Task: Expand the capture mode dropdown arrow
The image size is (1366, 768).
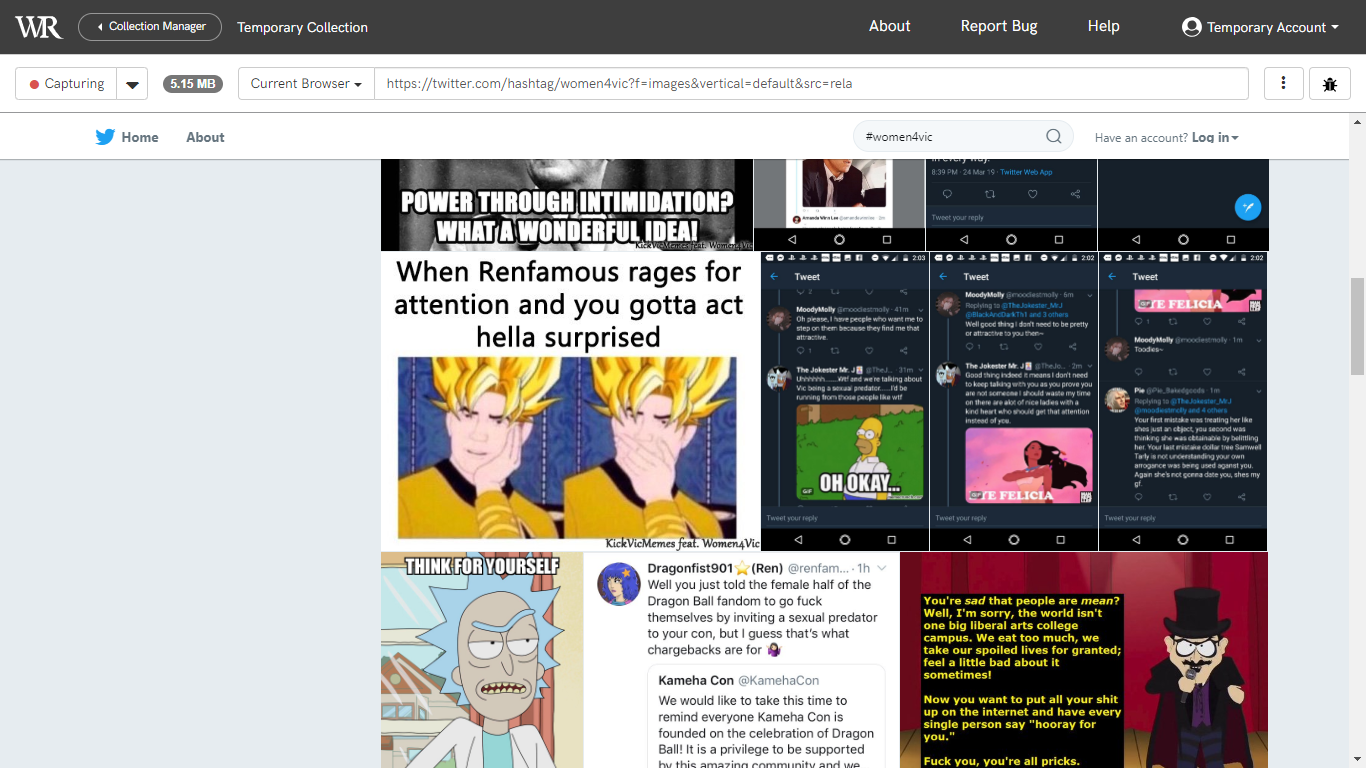Action: 132,84
